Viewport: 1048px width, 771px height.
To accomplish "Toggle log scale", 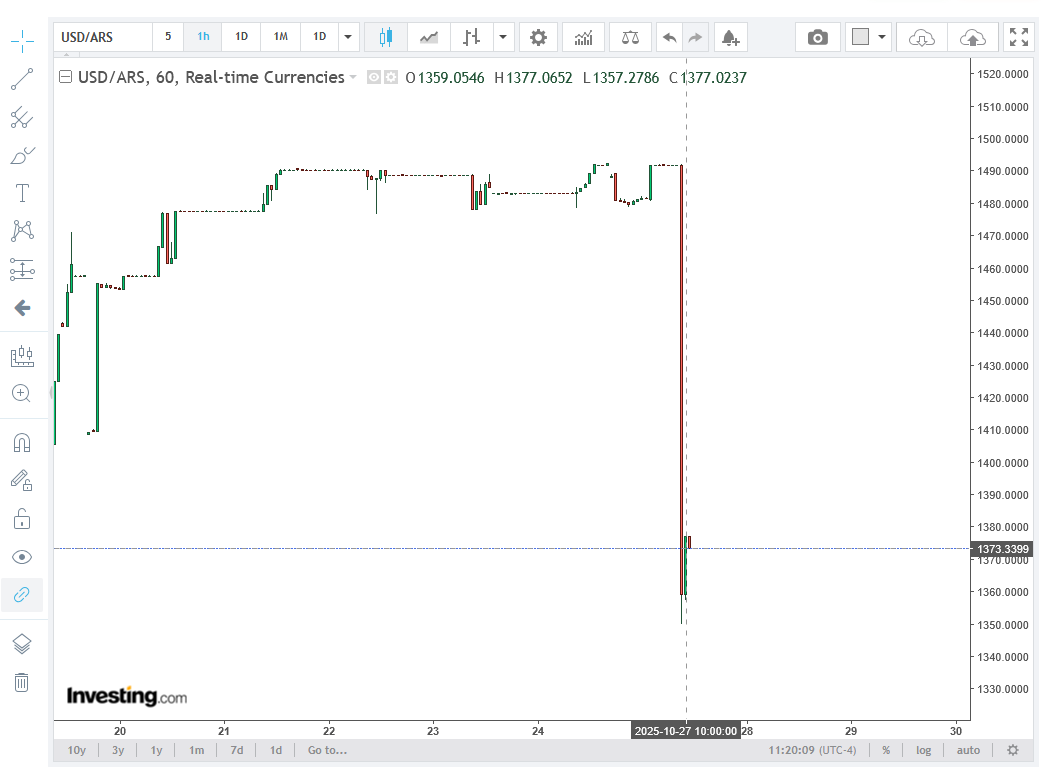I will [924, 750].
